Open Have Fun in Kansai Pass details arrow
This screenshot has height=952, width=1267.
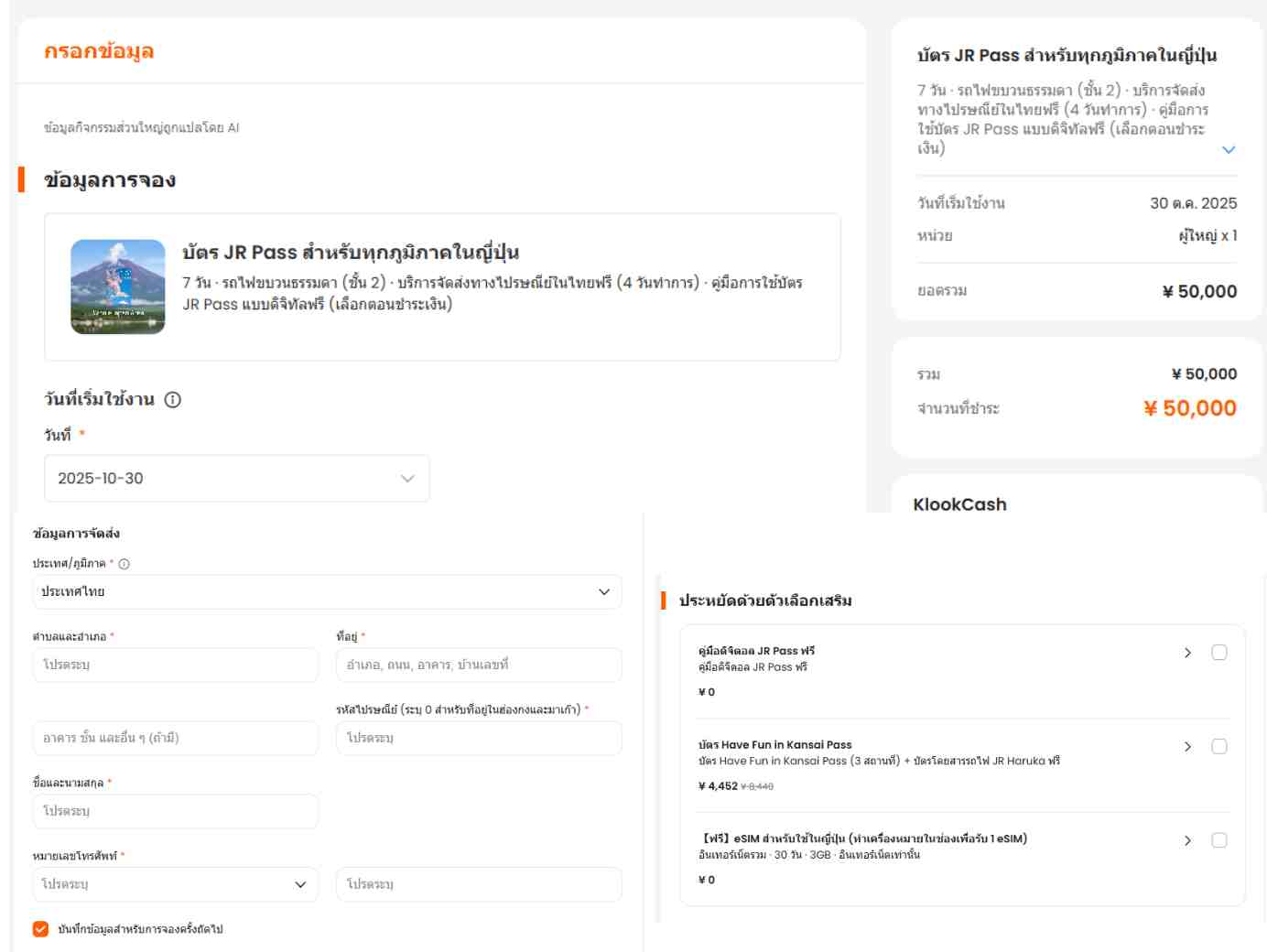point(1187,747)
